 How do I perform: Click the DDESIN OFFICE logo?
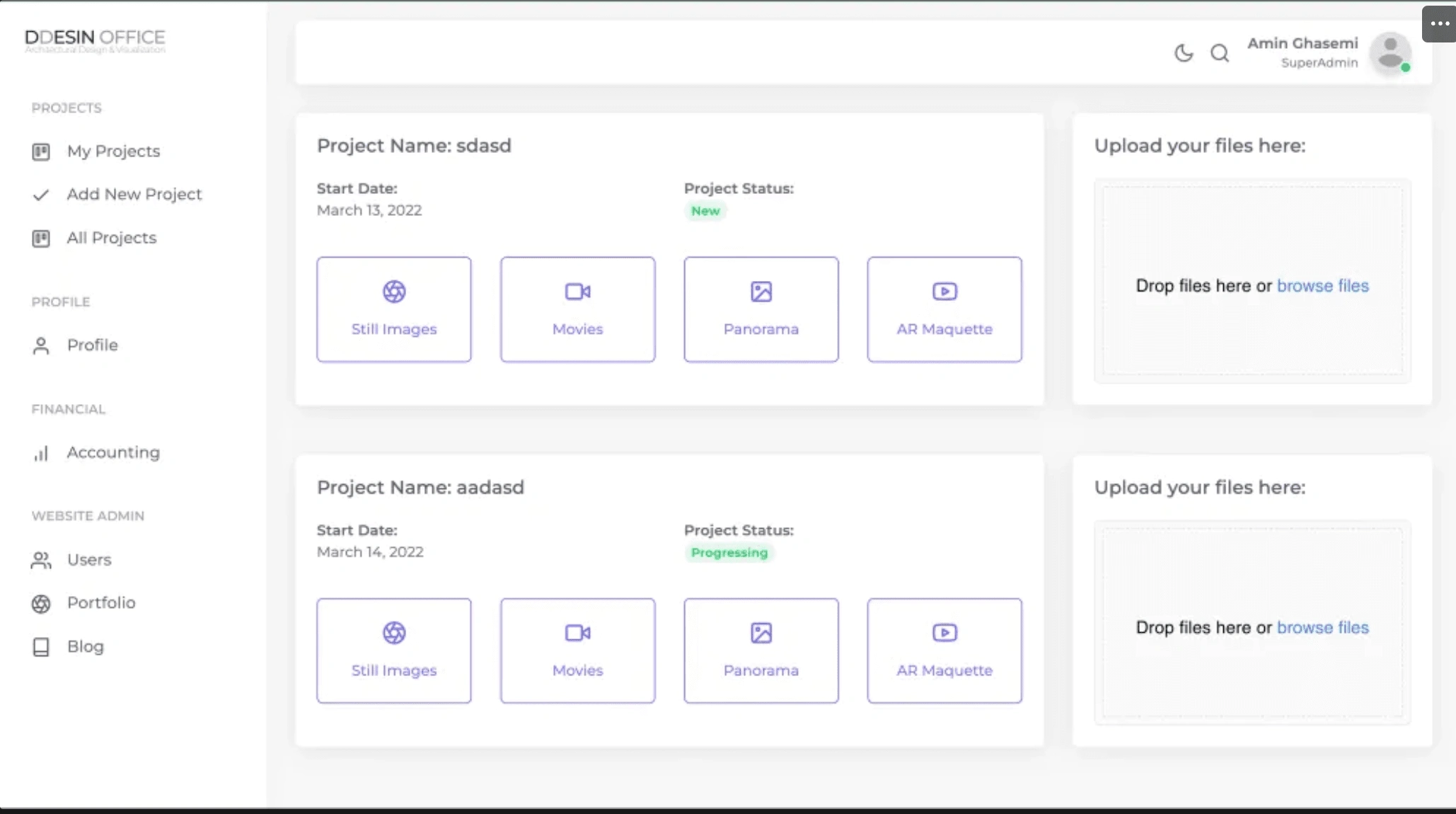click(95, 40)
